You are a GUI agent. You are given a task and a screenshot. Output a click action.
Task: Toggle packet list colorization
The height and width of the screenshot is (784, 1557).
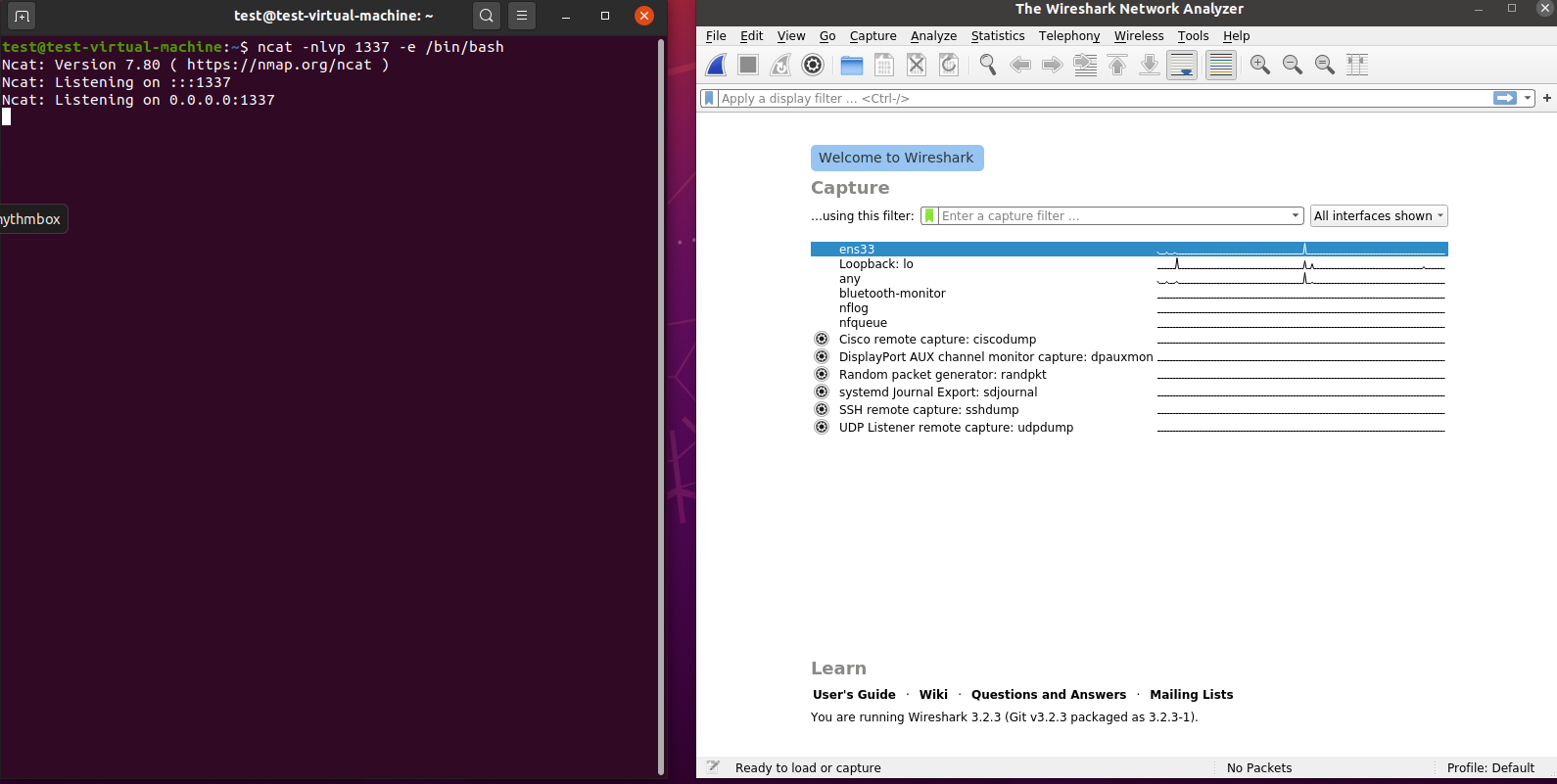[x=1220, y=65]
